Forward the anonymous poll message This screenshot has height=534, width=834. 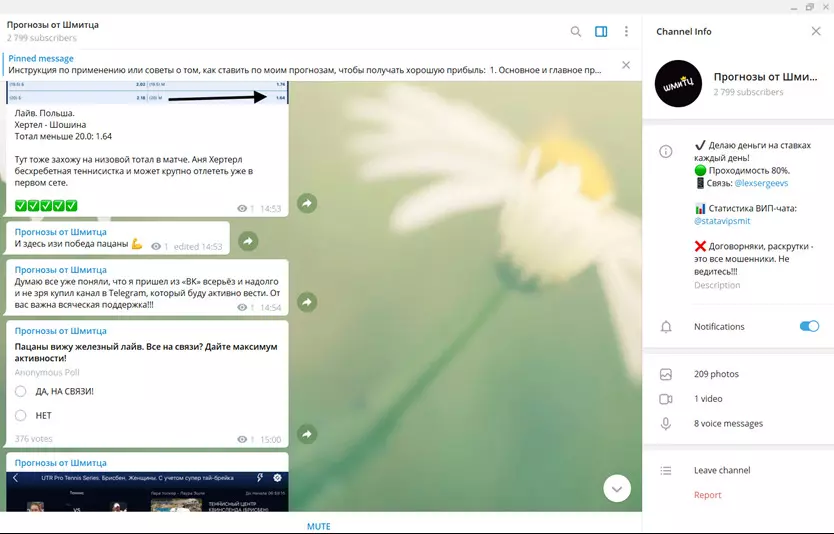307,434
